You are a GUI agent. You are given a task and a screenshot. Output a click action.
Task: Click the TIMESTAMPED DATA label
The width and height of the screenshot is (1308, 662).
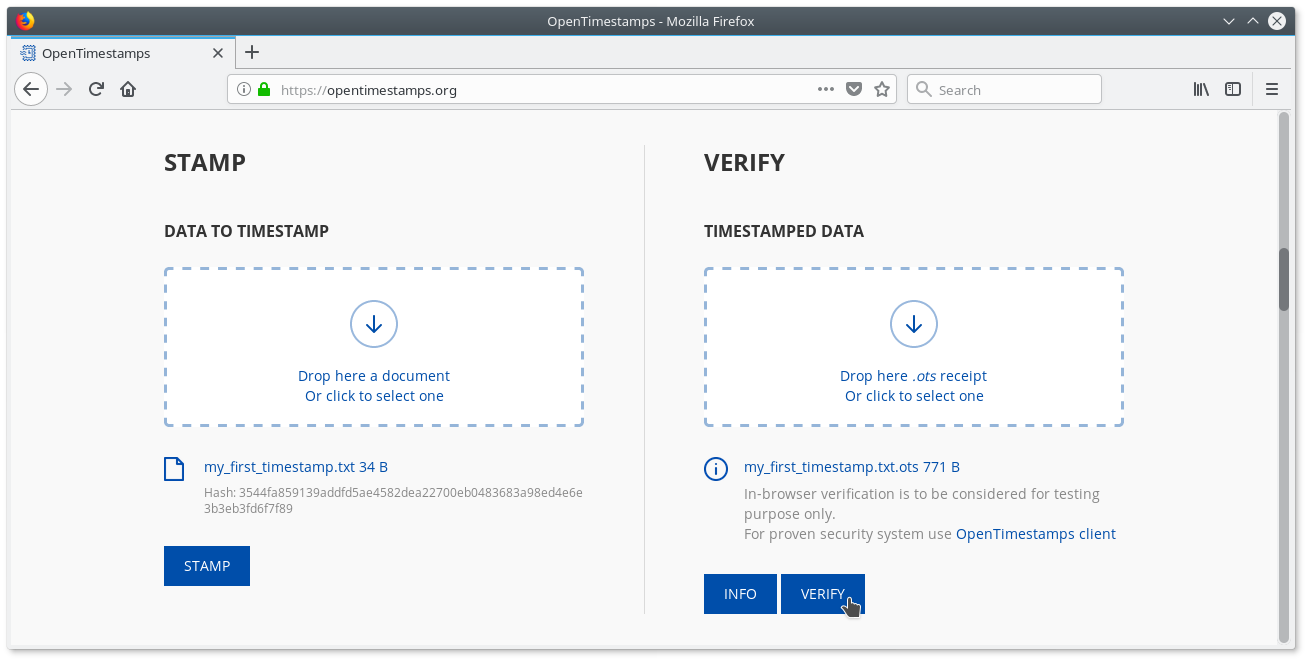click(x=784, y=231)
